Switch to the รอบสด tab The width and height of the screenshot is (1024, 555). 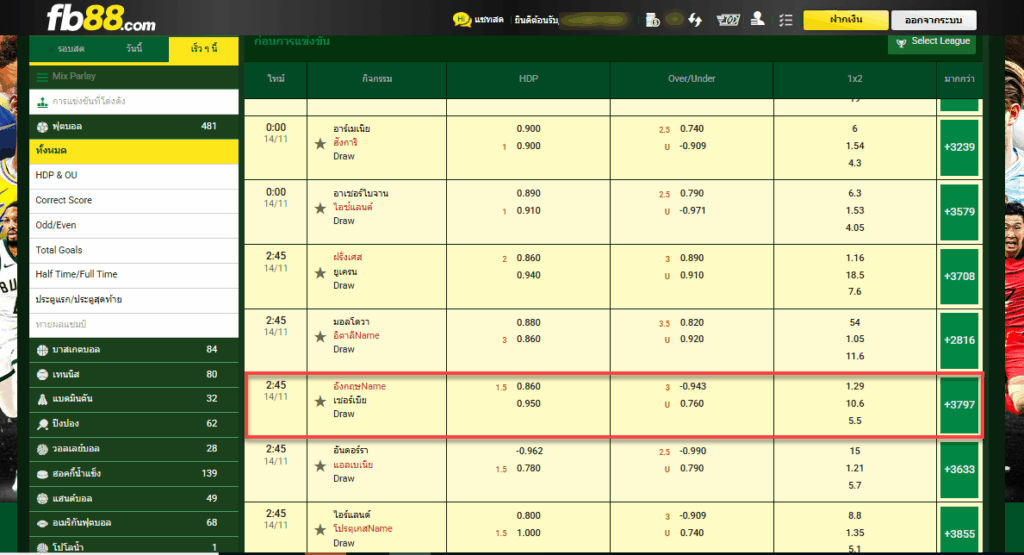(x=71, y=49)
